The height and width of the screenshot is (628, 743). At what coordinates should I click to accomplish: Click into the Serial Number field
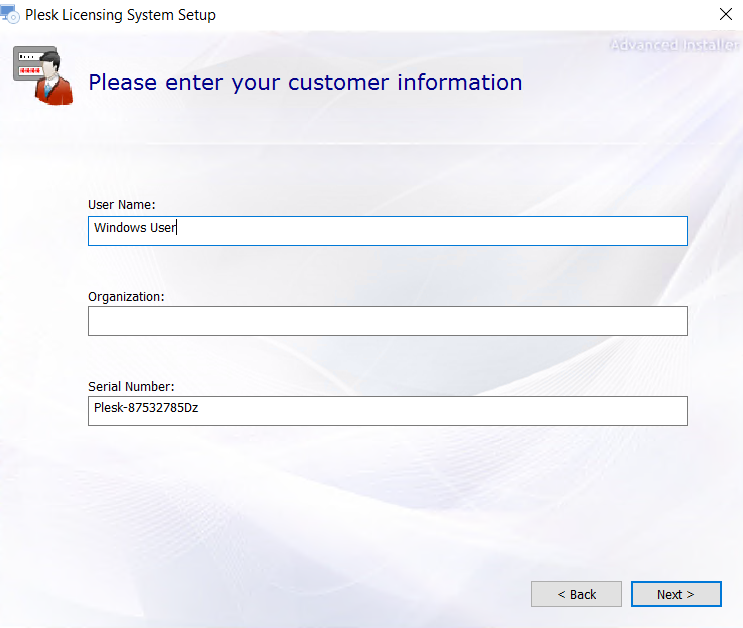coord(388,411)
